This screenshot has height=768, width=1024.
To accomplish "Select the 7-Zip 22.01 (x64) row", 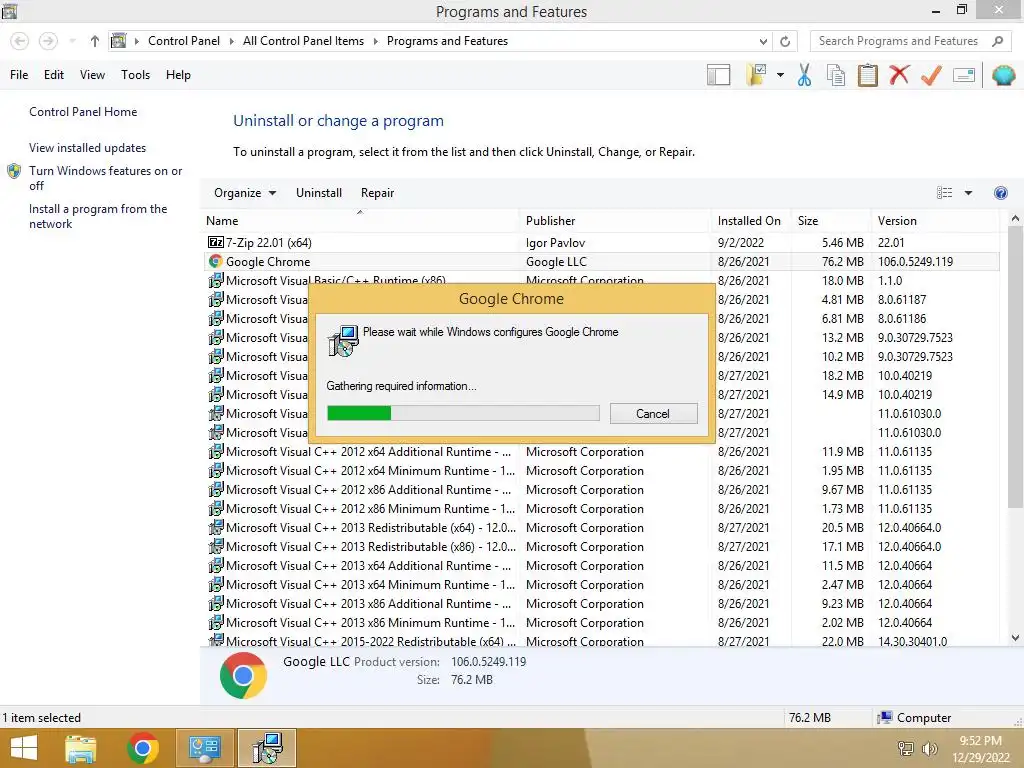I will pos(601,242).
